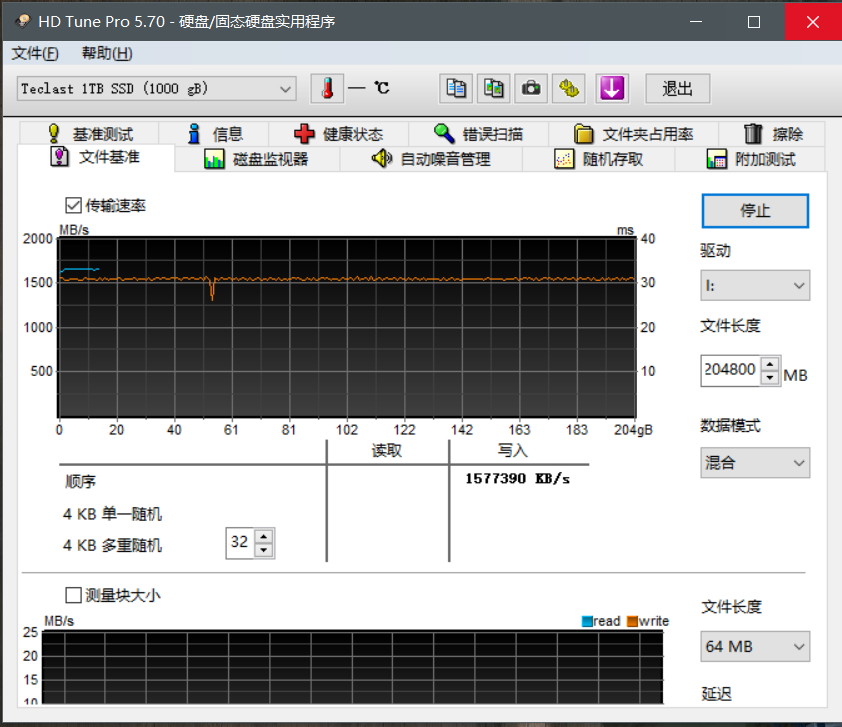Click the 写入 column header
Viewport: 842px width, 727px height.
click(512, 450)
